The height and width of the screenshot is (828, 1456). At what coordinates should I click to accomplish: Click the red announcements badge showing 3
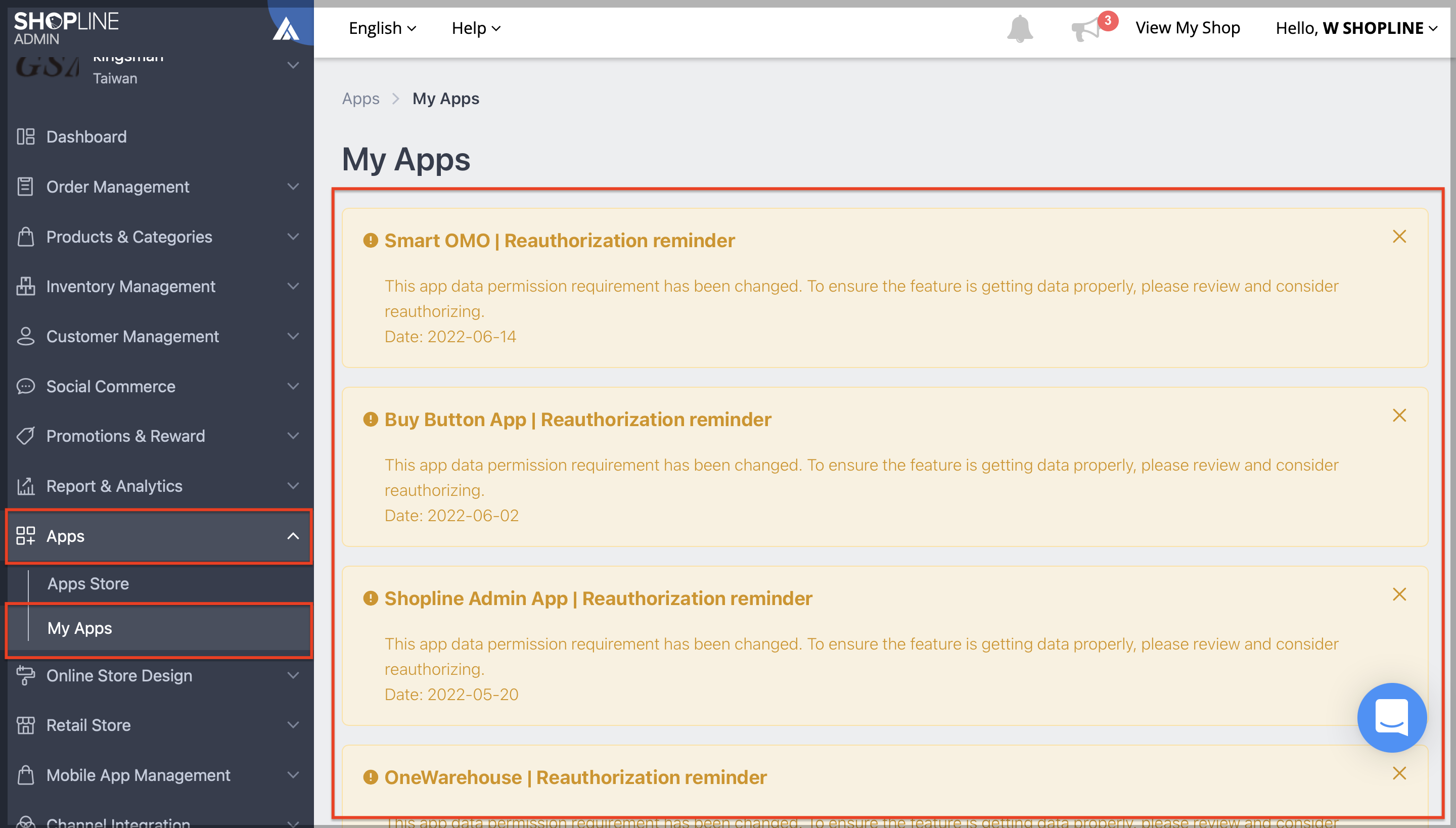[1108, 20]
